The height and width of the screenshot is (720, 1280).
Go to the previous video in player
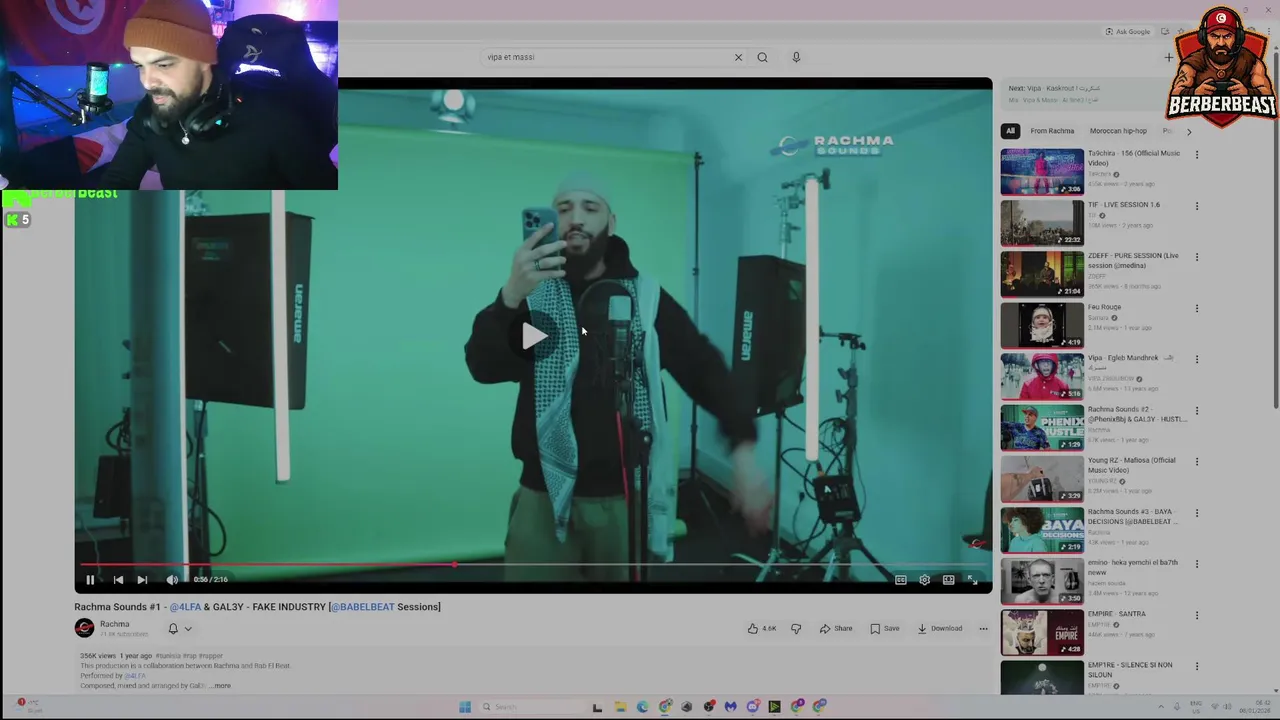(118, 579)
